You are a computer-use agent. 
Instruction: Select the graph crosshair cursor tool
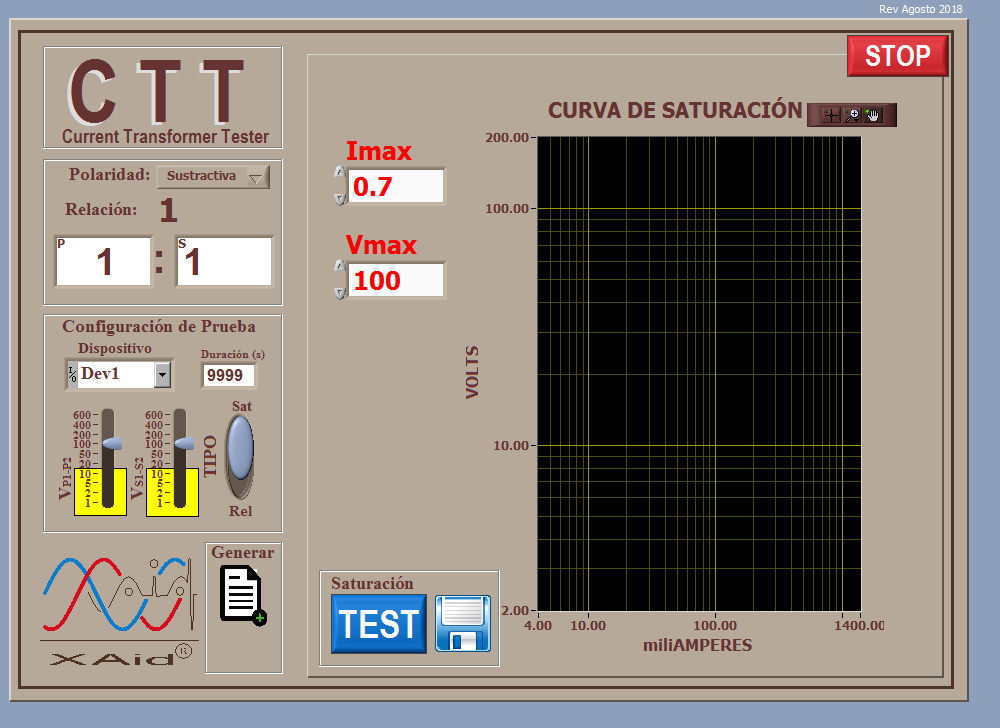830,115
